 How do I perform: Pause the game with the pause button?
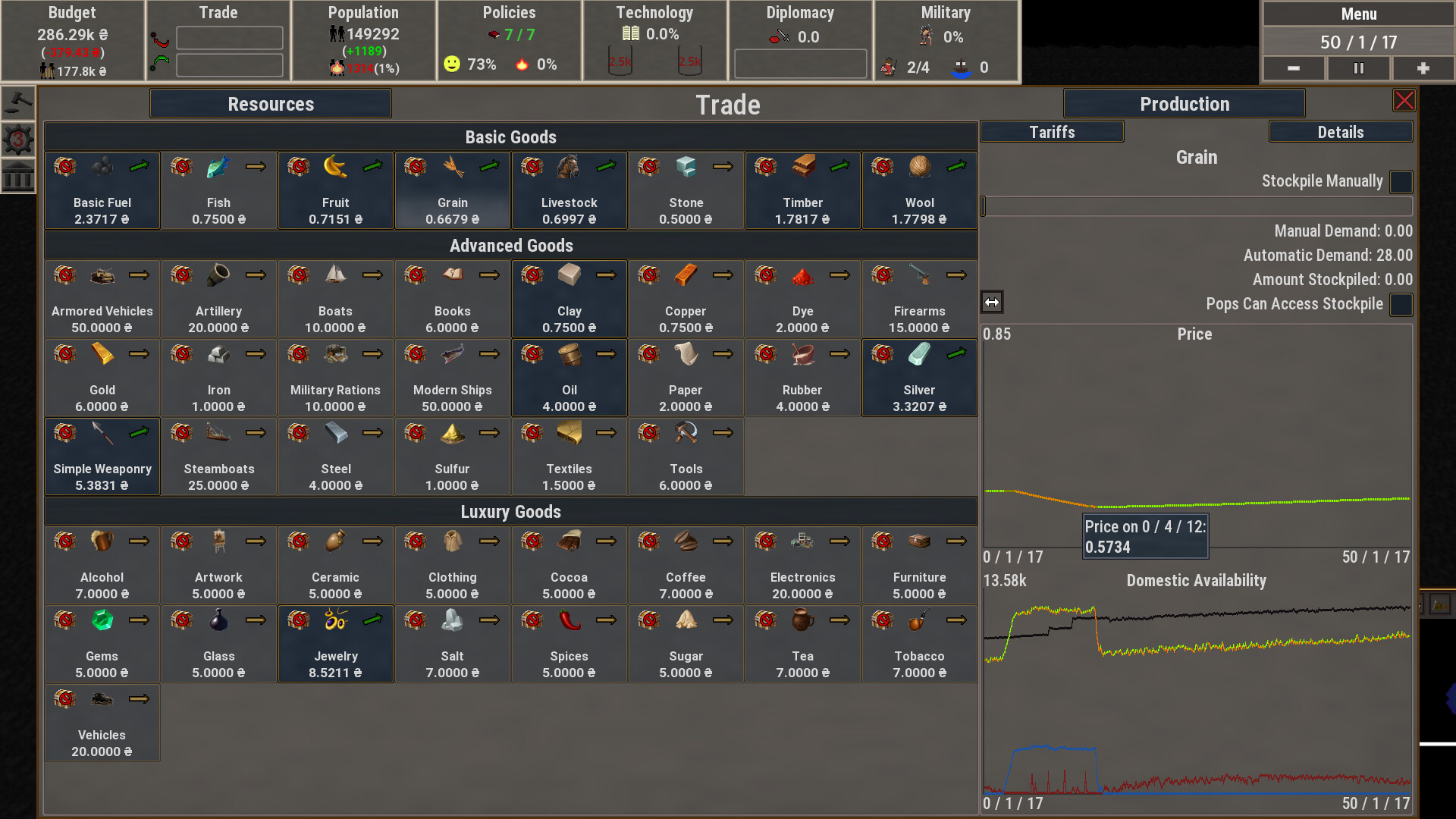[x=1358, y=68]
